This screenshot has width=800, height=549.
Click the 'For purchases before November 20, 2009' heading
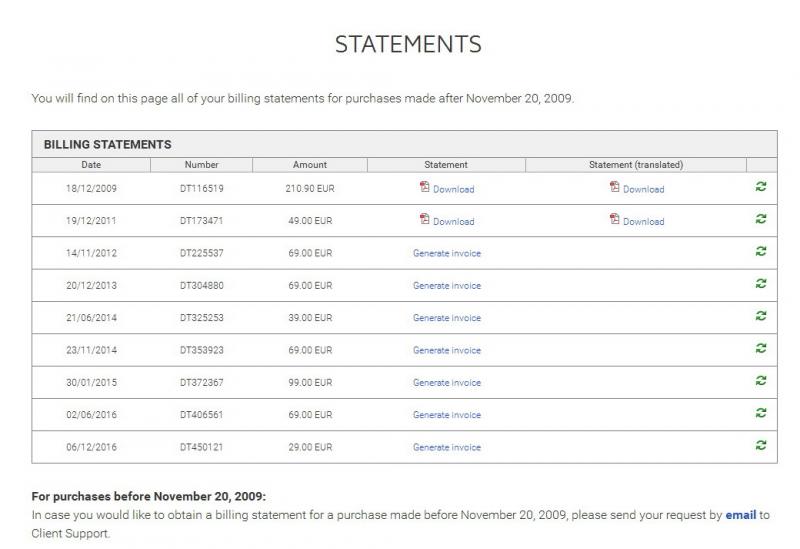pos(148,496)
